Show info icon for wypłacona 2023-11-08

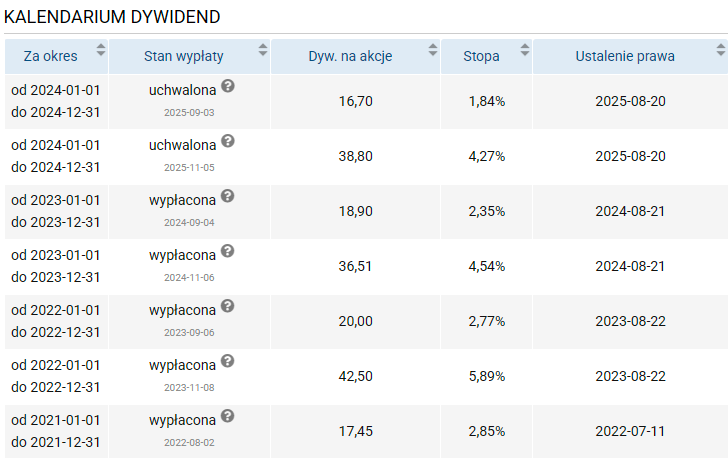[228, 361]
